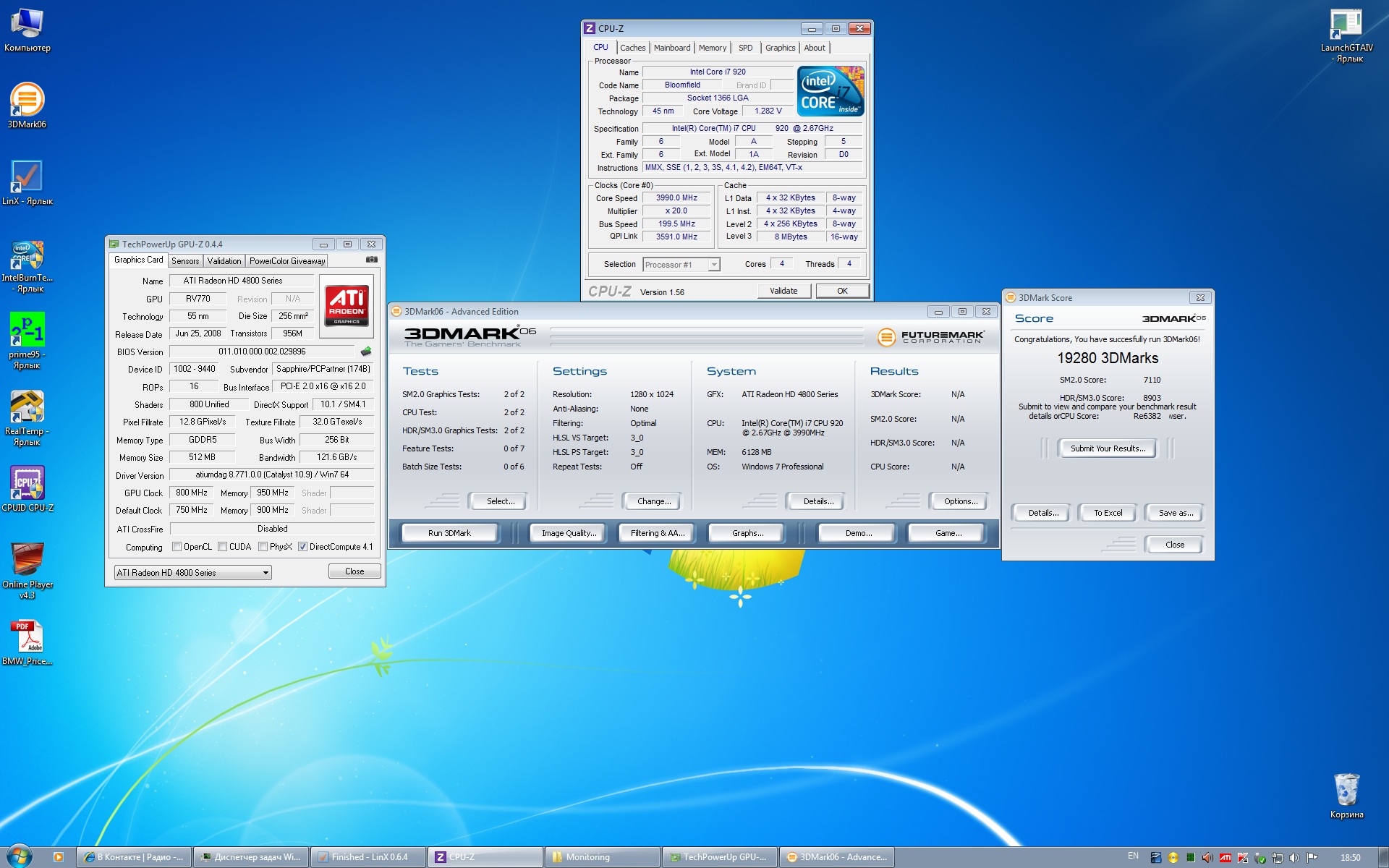Click the BIOS Version field in GPU-Z
This screenshot has width=1389, height=868.
point(262,352)
